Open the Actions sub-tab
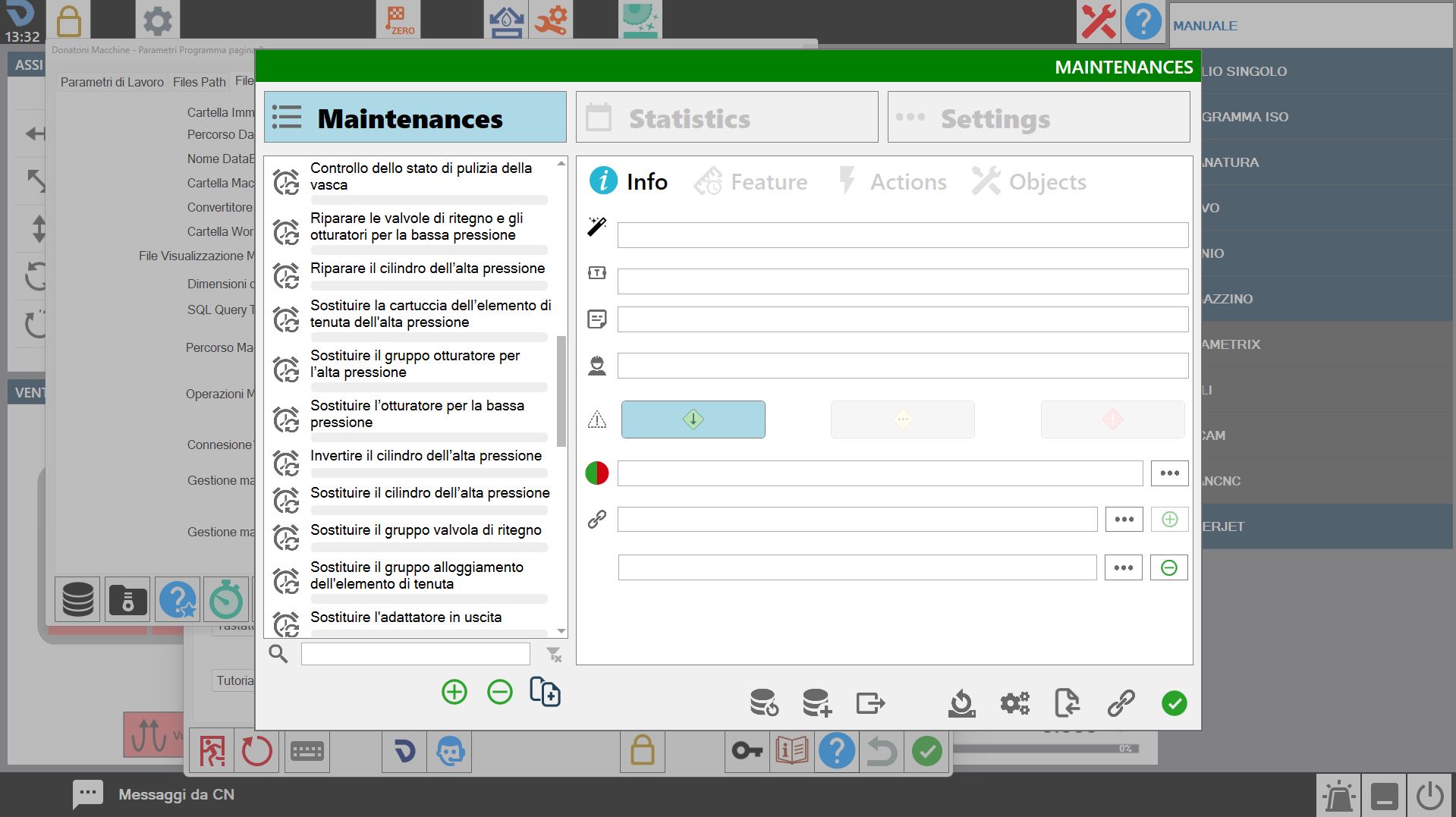This screenshot has height=817, width=1456. pos(892,182)
